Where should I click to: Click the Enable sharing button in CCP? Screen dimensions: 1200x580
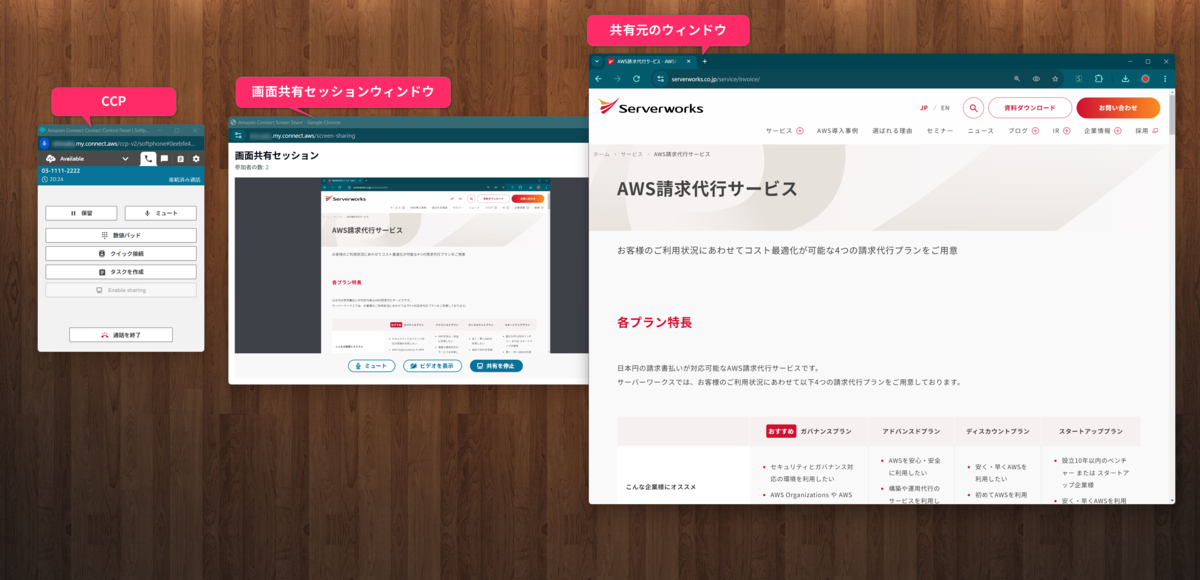click(121, 290)
